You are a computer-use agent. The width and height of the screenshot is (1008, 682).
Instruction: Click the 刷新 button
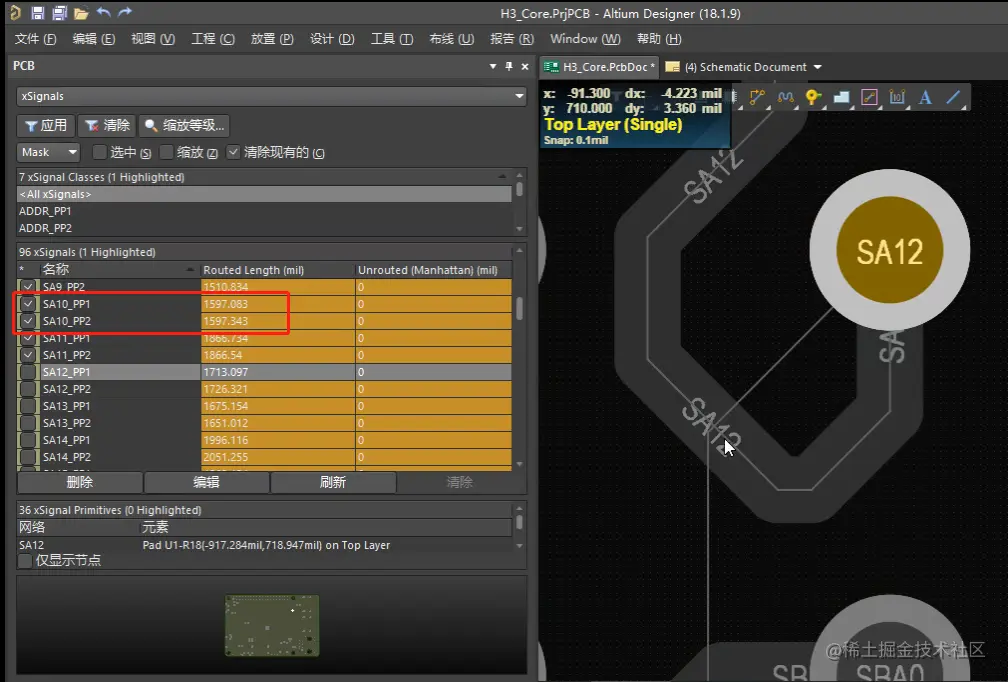click(x=333, y=482)
